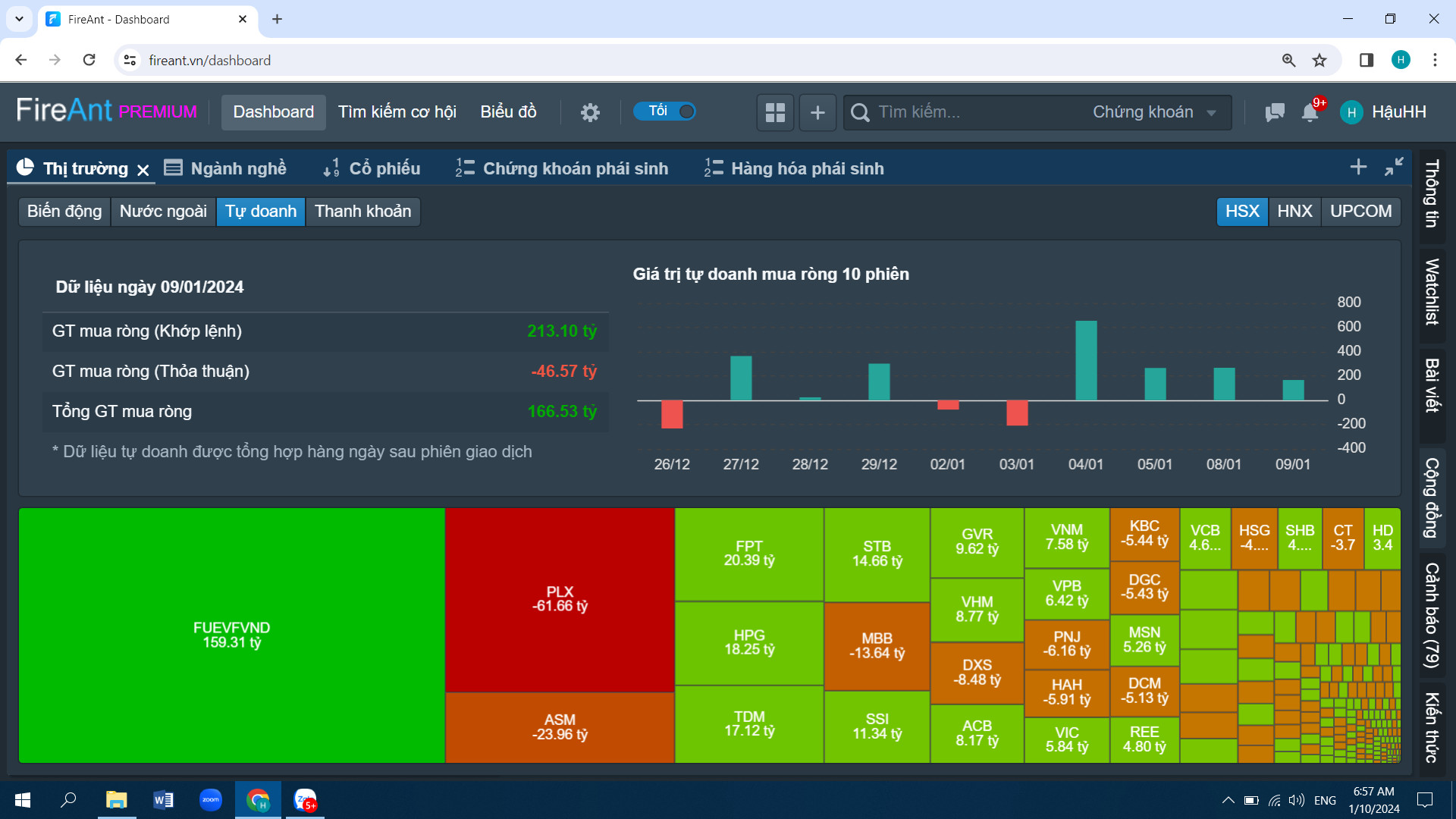Expand the Cảnh báo (79) side panel
This screenshot has height=819, width=1456.
pyautogui.click(x=1432, y=614)
